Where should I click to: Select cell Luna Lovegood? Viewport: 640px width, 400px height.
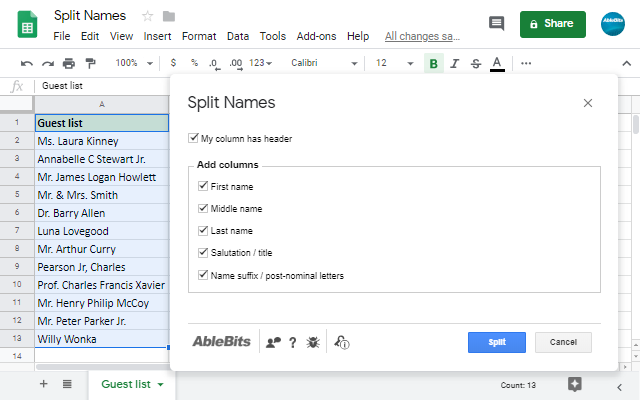(x=102, y=231)
